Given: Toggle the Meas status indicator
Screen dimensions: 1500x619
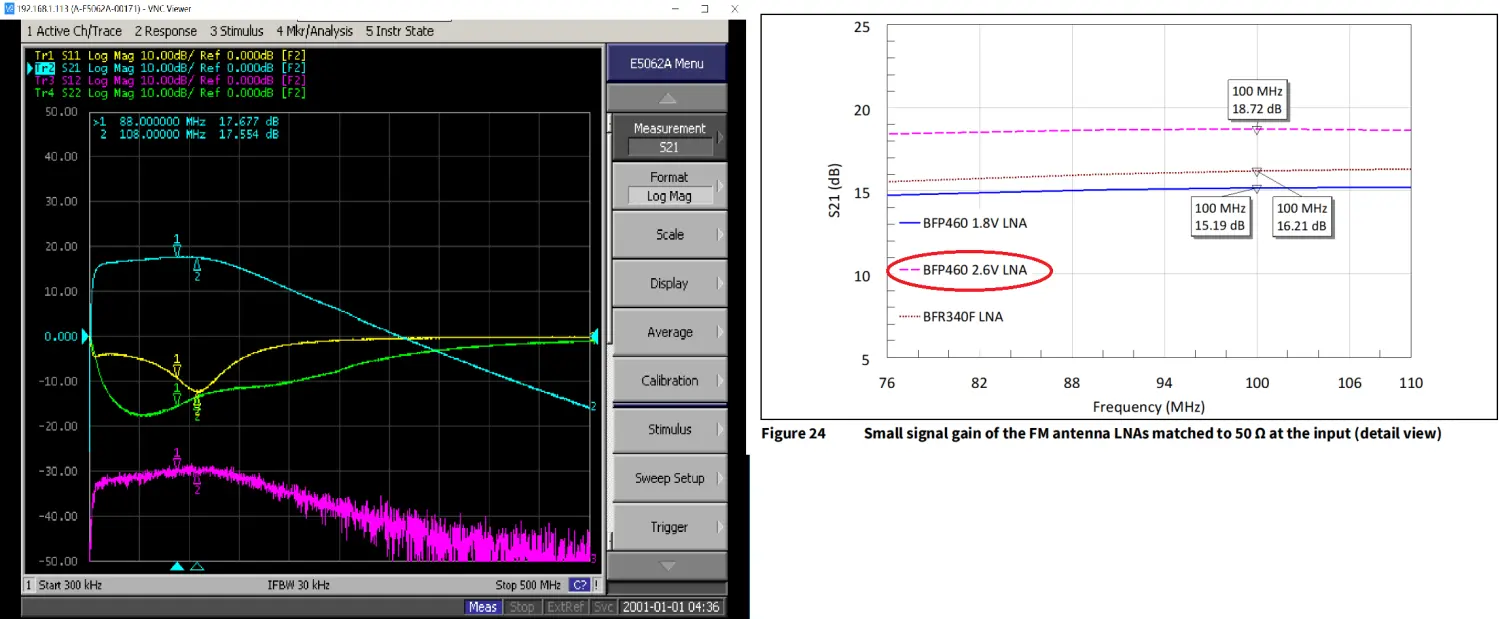Looking at the screenshot, I should (x=483, y=607).
